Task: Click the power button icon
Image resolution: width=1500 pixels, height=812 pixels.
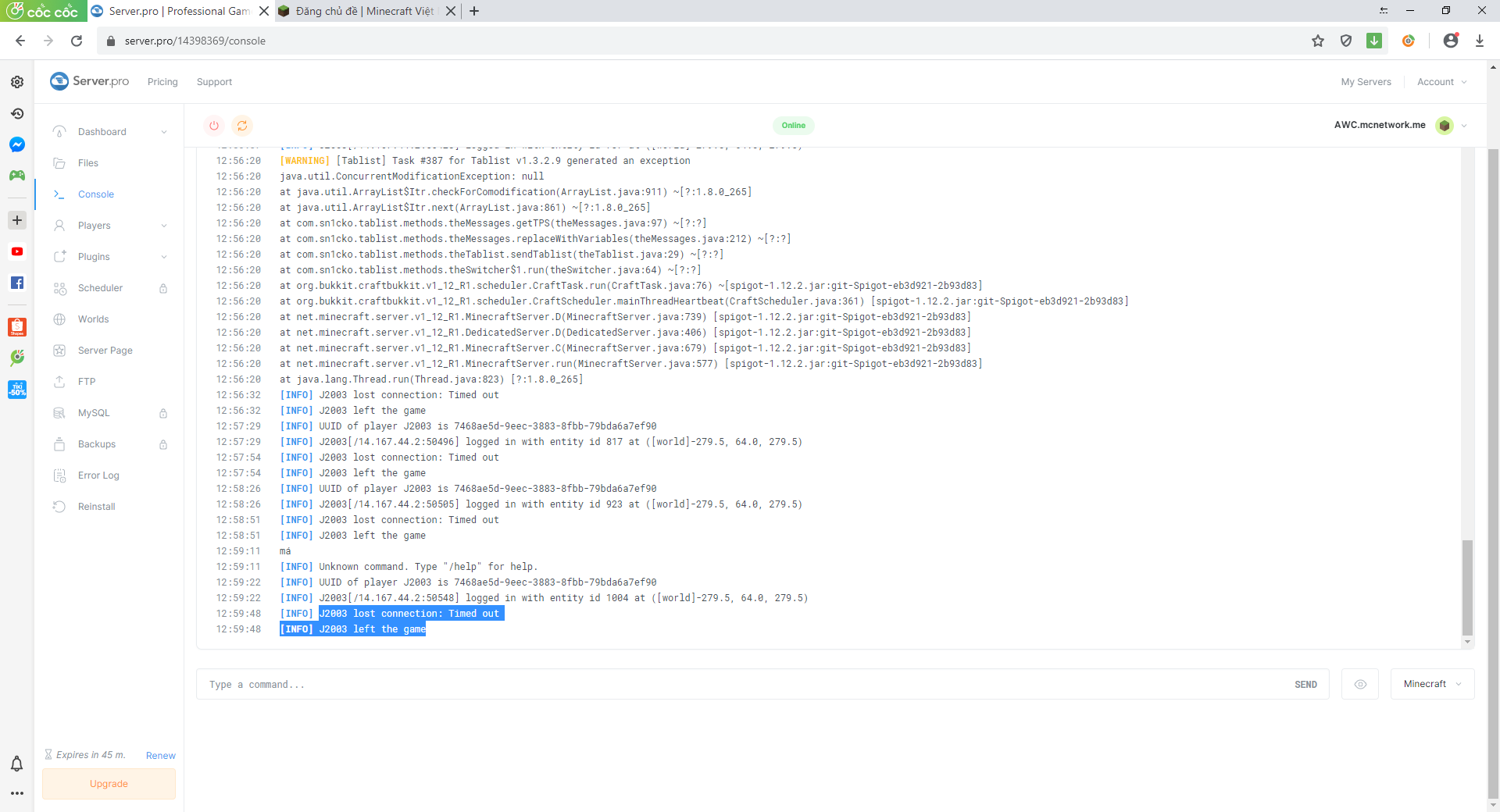Action: click(x=214, y=125)
